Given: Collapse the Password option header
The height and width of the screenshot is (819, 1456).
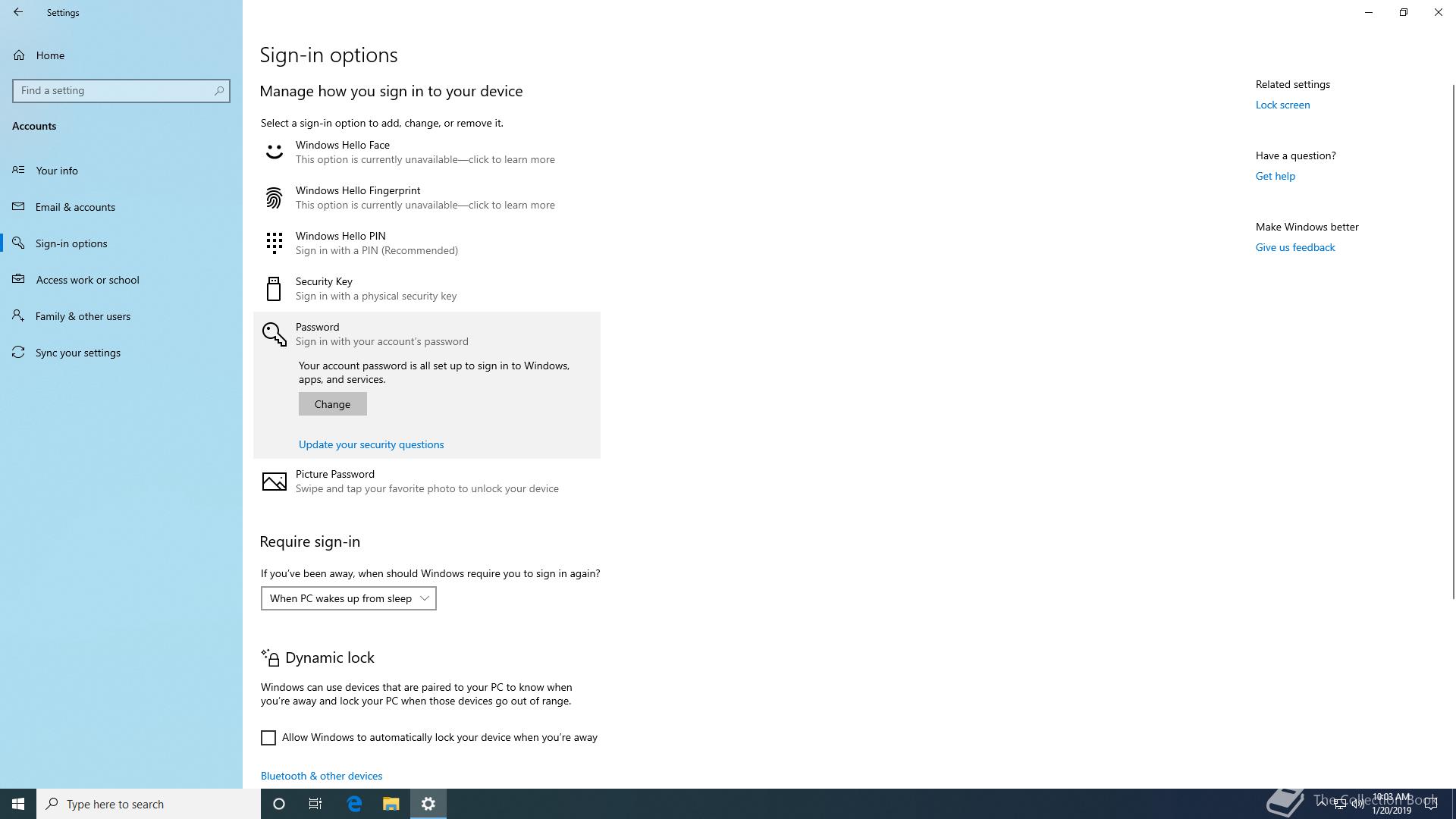Looking at the screenshot, I should 427,334.
